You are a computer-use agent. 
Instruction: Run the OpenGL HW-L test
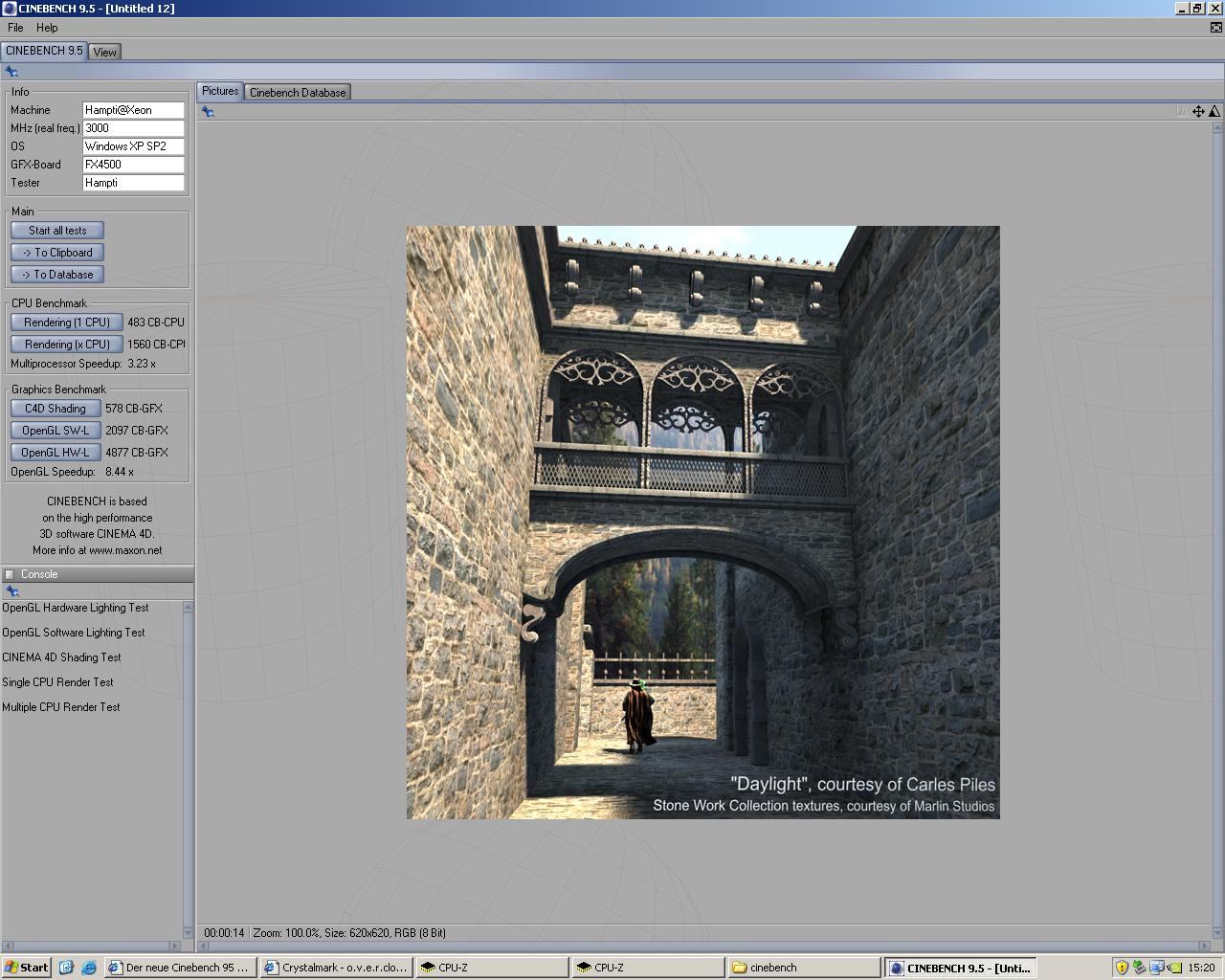click(56, 453)
